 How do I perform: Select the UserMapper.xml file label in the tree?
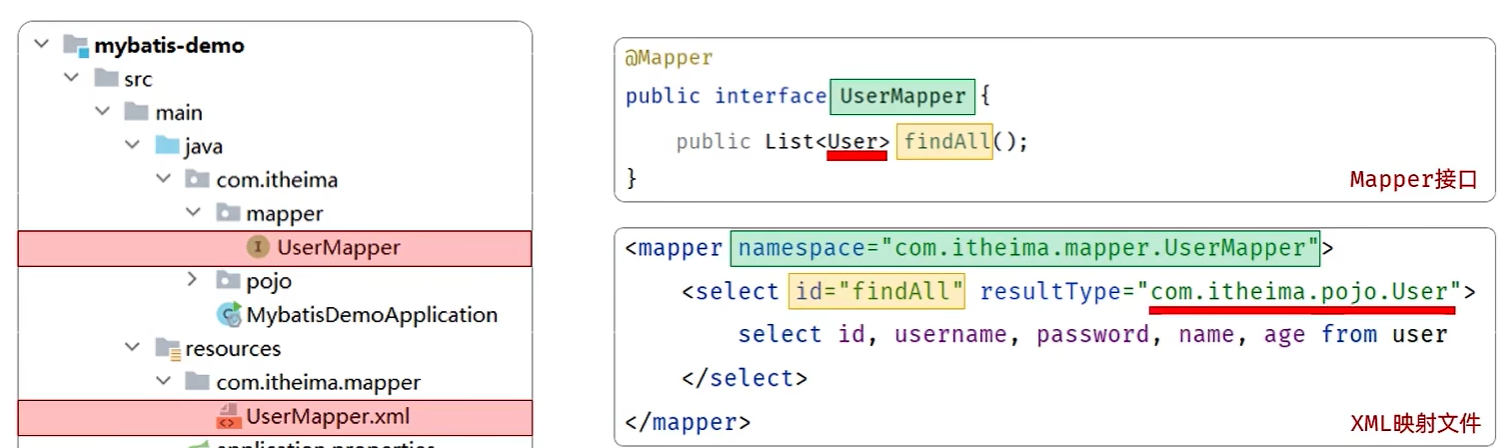point(327,417)
